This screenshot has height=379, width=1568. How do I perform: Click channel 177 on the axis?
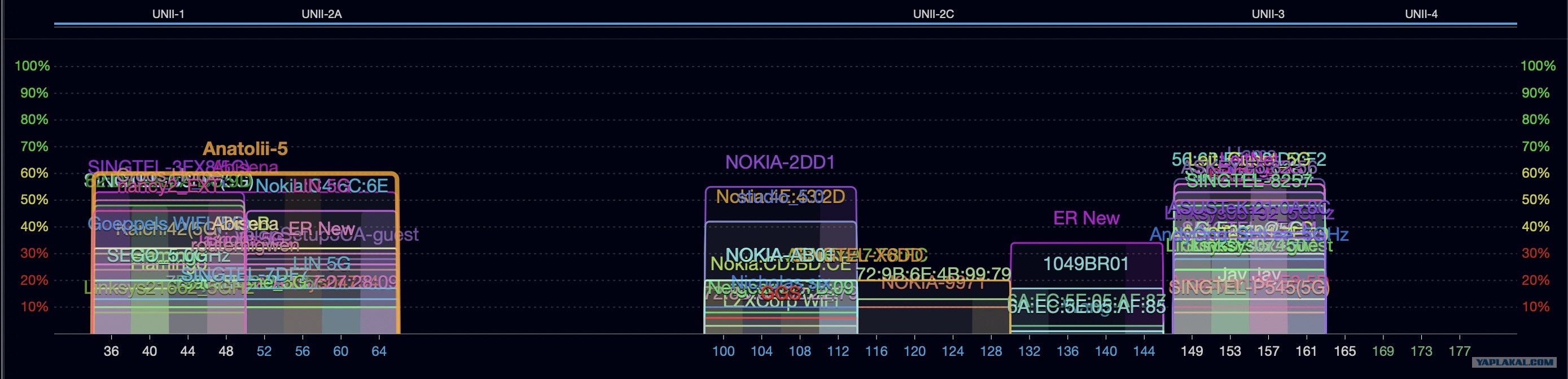[x=1460, y=351]
